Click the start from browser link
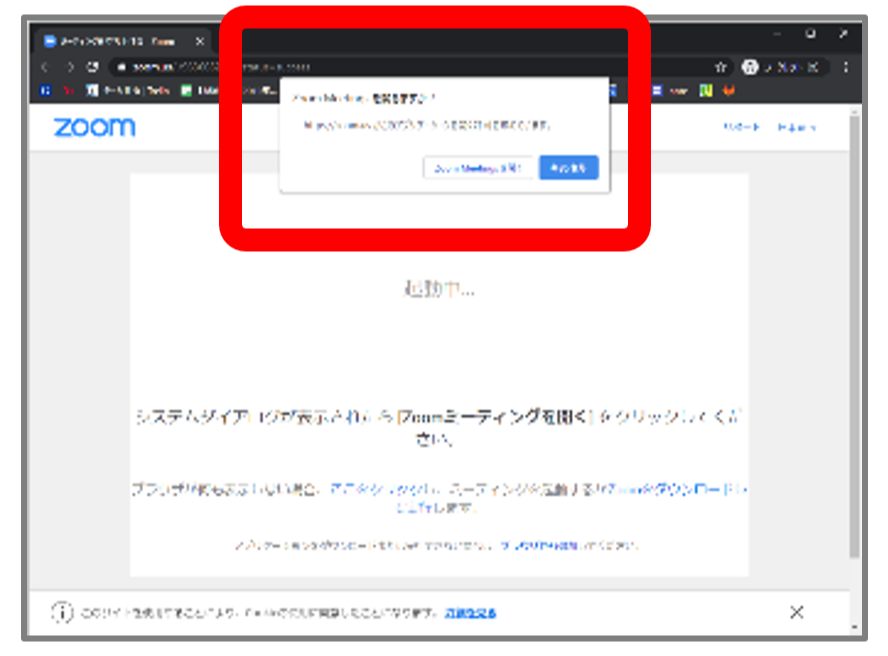This screenshot has width=888, height=656. (x=539, y=546)
